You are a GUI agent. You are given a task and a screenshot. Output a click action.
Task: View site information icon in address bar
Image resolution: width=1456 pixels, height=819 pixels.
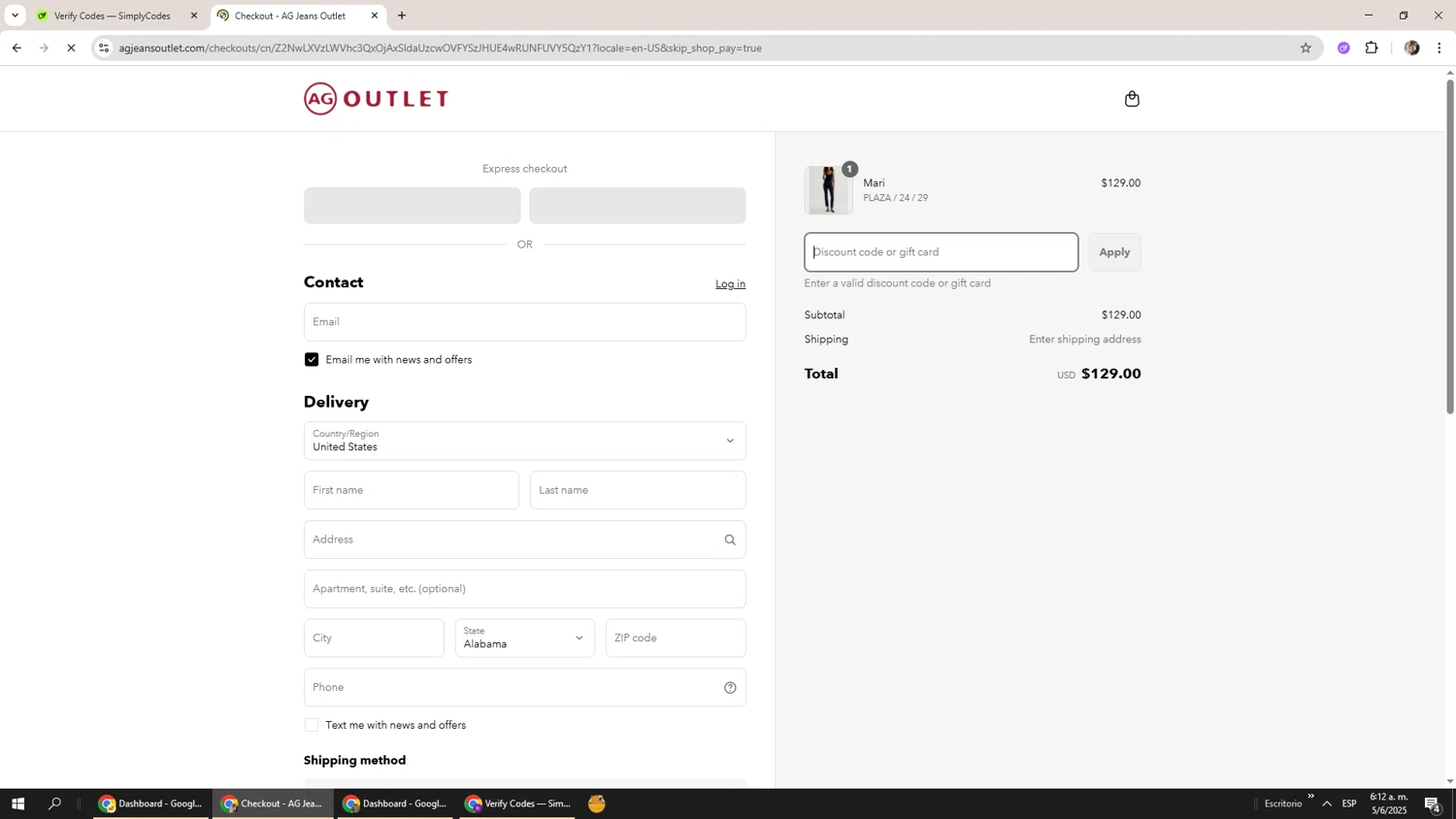coord(105,48)
